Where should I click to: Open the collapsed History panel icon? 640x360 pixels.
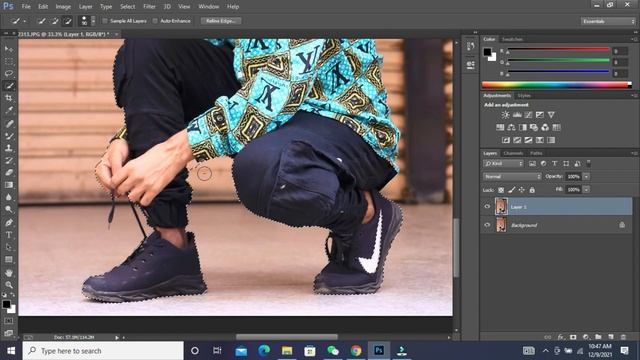pyautogui.click(x=470, y=46)
